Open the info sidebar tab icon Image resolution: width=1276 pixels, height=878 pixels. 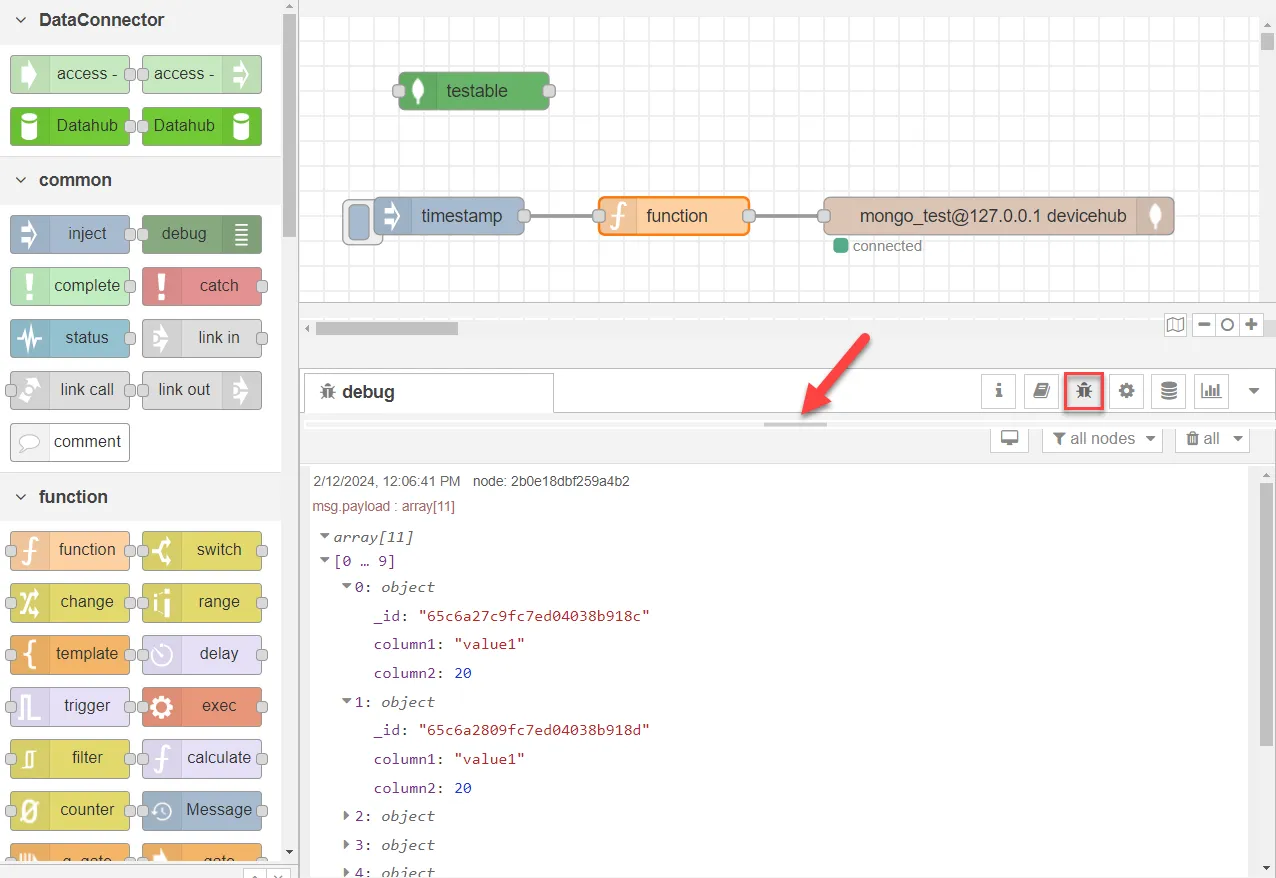[998, 391]
